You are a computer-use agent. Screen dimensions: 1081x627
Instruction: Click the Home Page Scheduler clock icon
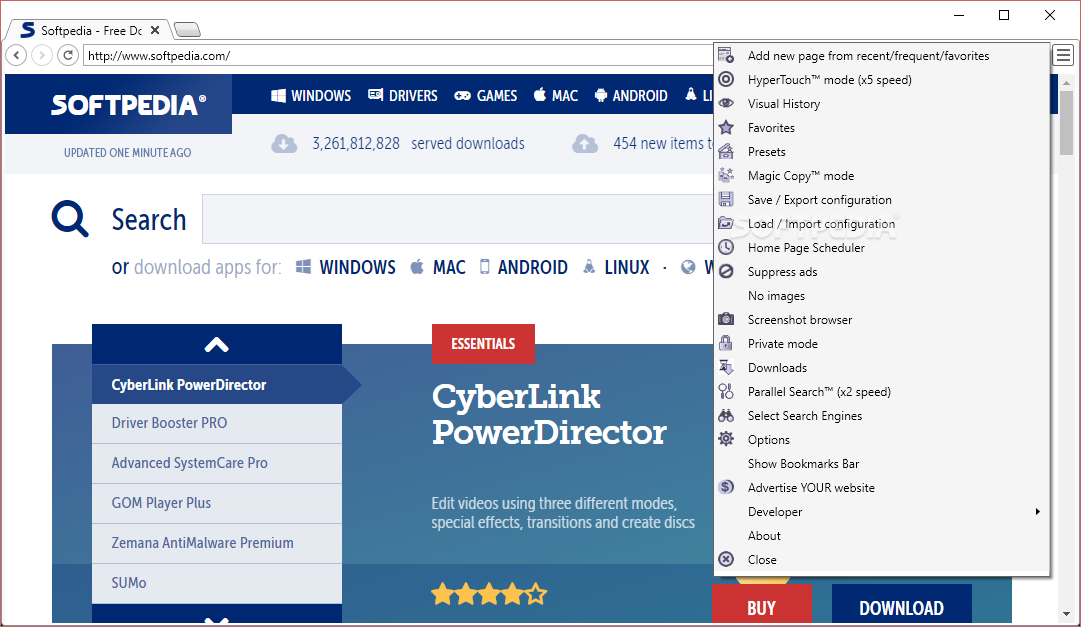pos(726,248)
